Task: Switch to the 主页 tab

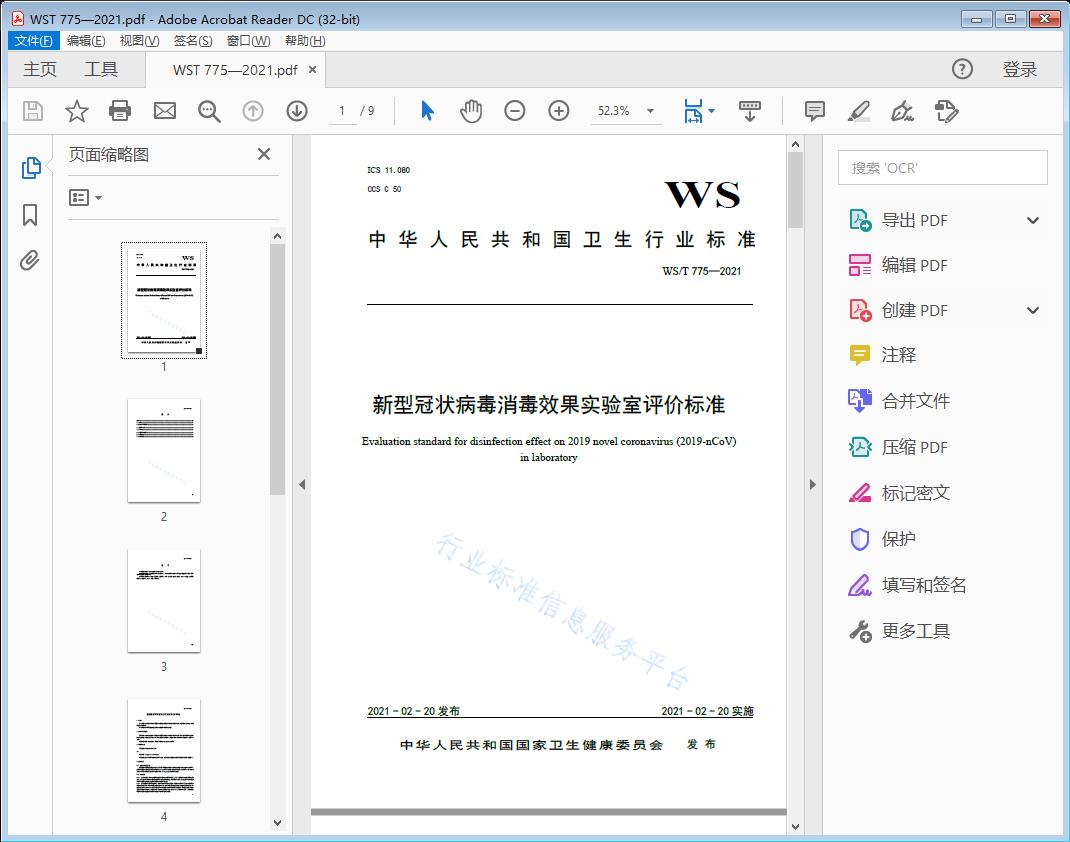Action: [x=40, y=70]
